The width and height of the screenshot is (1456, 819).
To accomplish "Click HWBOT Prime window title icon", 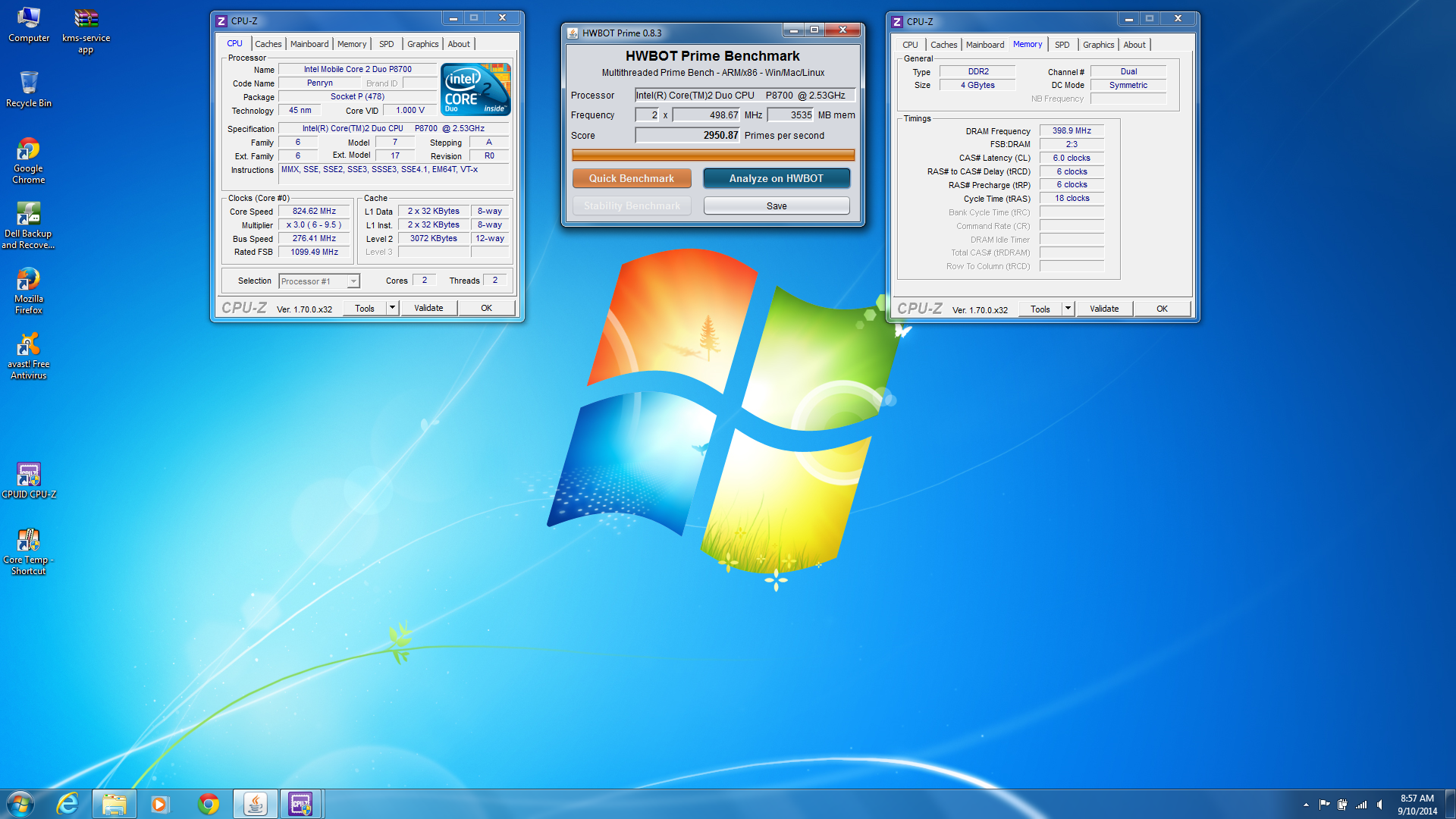I will [x=573, y=33].
